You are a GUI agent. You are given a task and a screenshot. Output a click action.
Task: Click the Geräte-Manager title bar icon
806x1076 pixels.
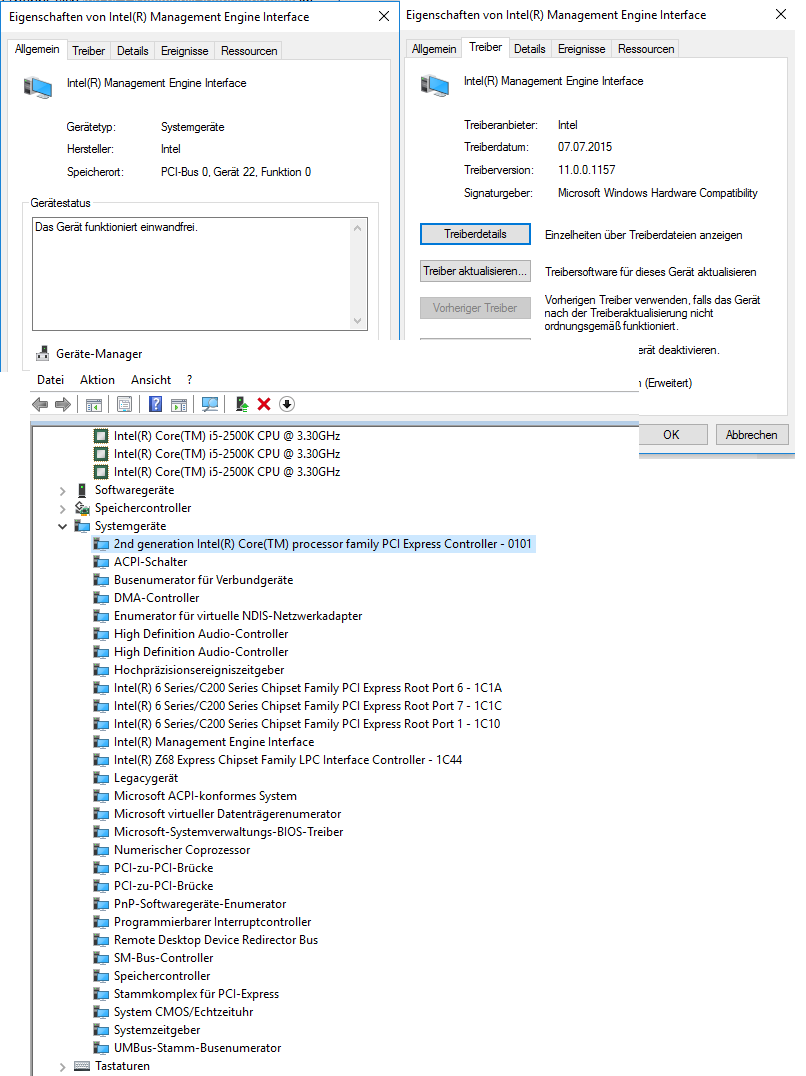coord(43,353)
